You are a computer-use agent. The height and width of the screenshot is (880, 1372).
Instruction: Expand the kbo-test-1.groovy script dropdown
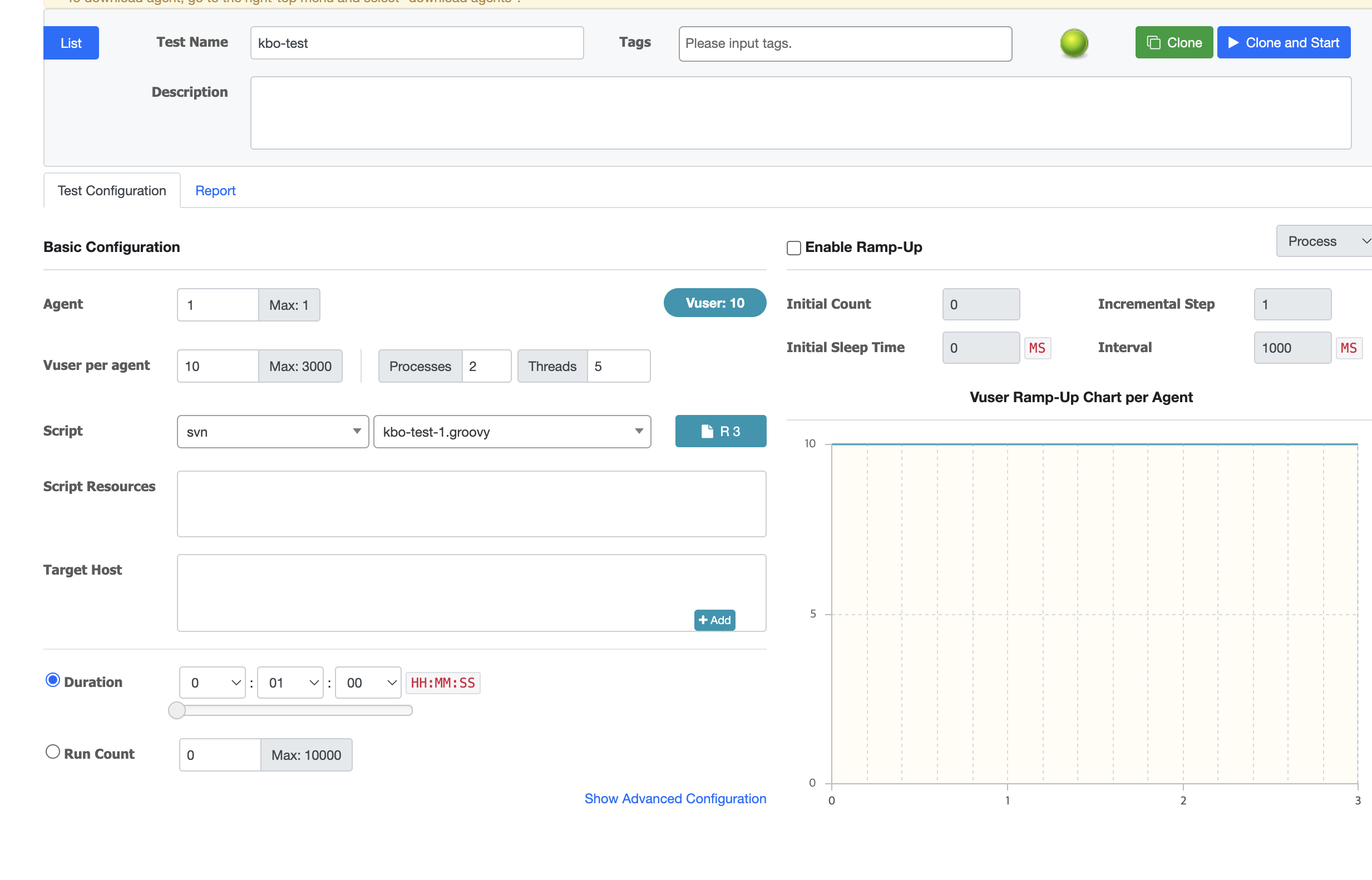pos(511,432)
